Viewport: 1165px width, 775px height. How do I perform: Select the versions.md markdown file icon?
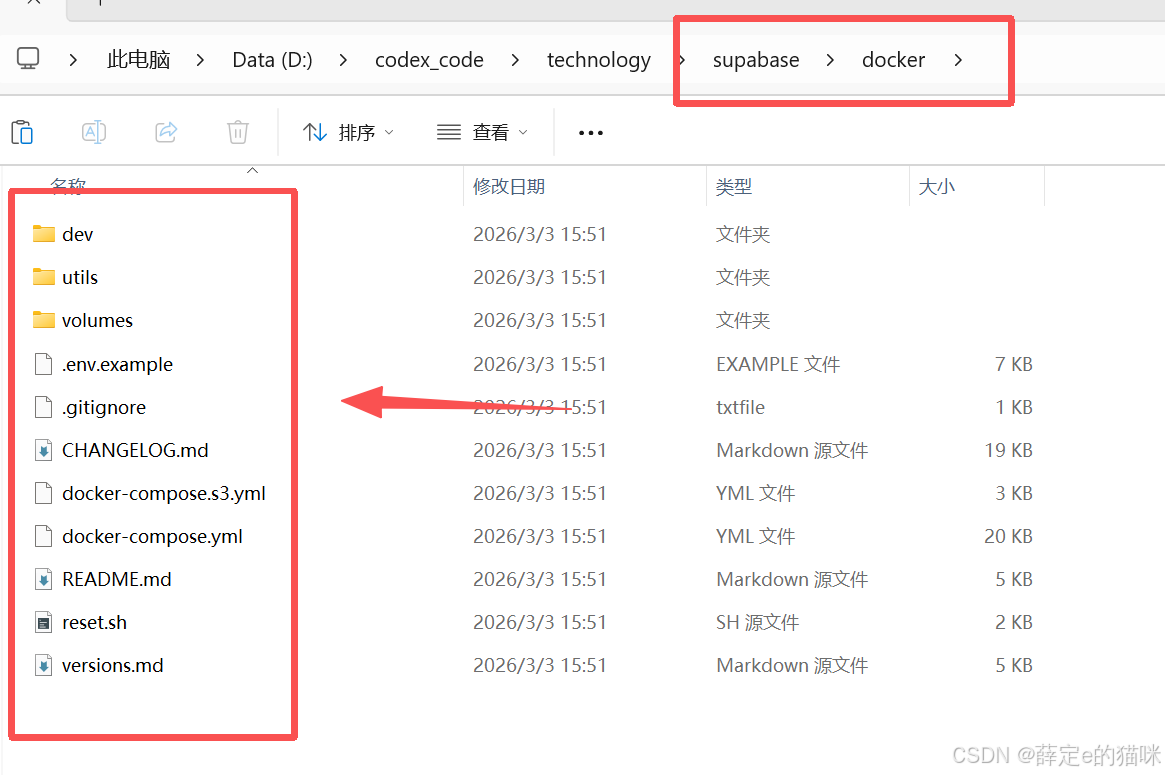(44, 666)
